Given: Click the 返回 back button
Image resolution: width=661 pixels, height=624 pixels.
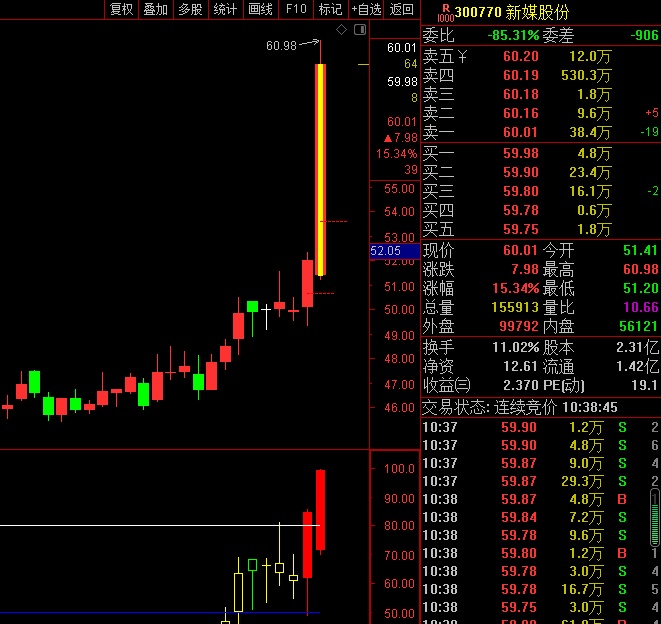Looking at the screenshot, I should click(402, 9).
